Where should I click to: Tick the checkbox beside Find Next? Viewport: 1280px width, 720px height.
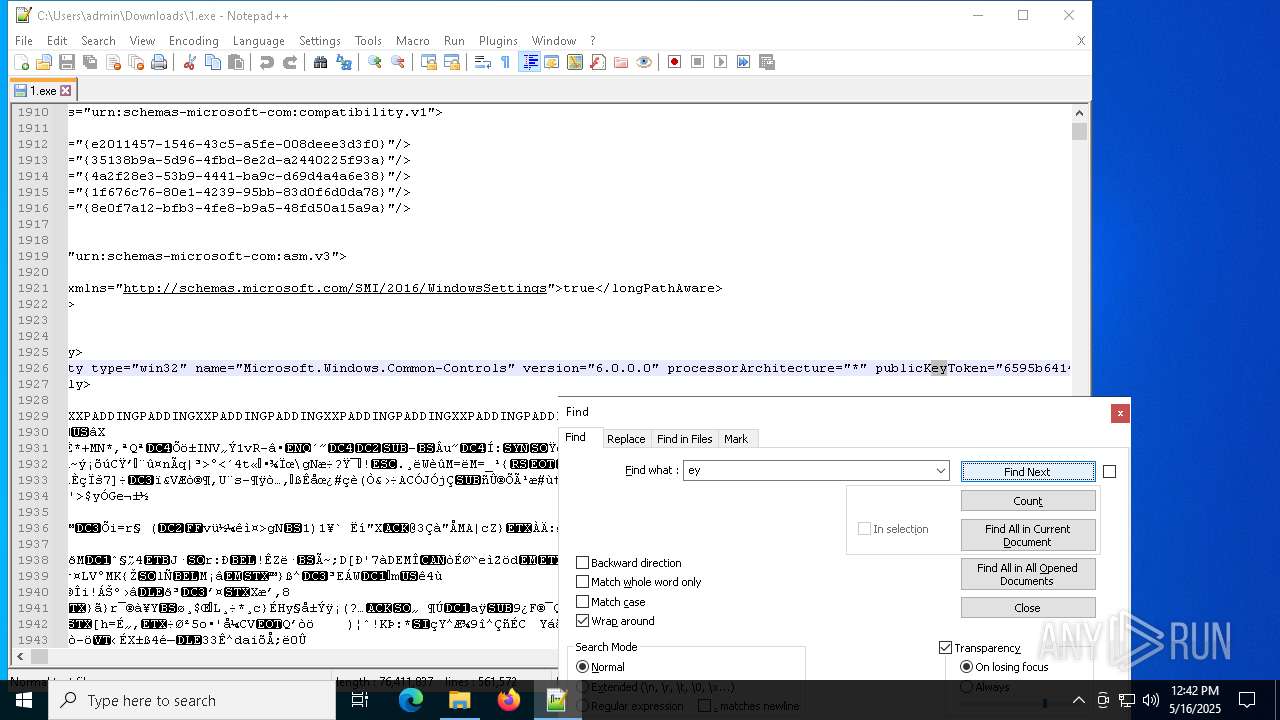[x=1109, y=472]
